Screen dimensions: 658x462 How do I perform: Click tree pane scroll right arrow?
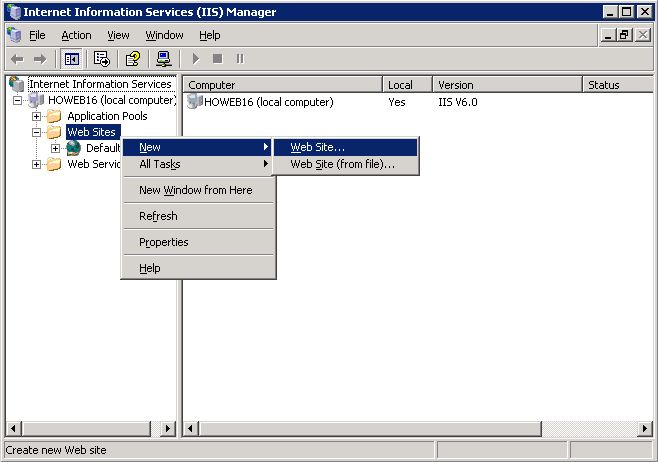(168, 428)
